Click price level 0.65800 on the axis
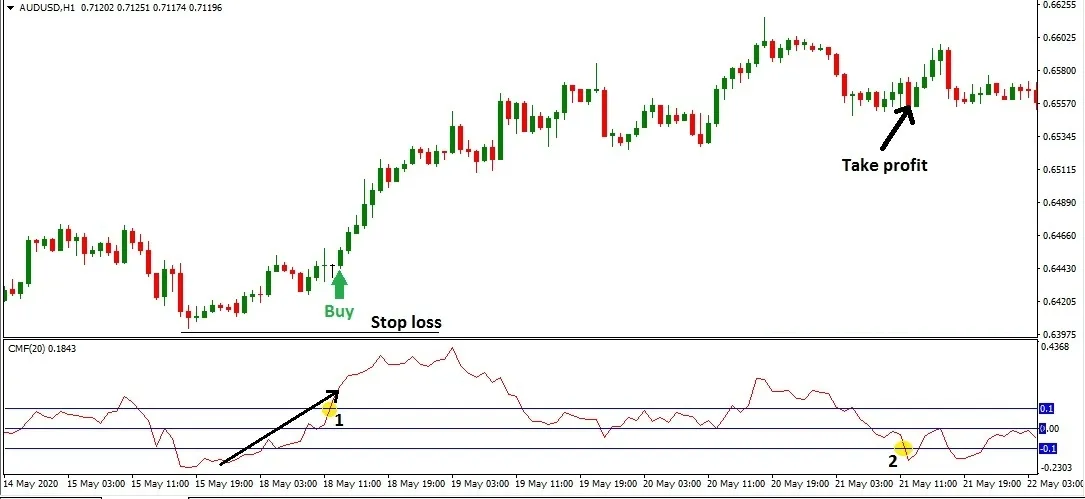 click(x=1059, y=71)
